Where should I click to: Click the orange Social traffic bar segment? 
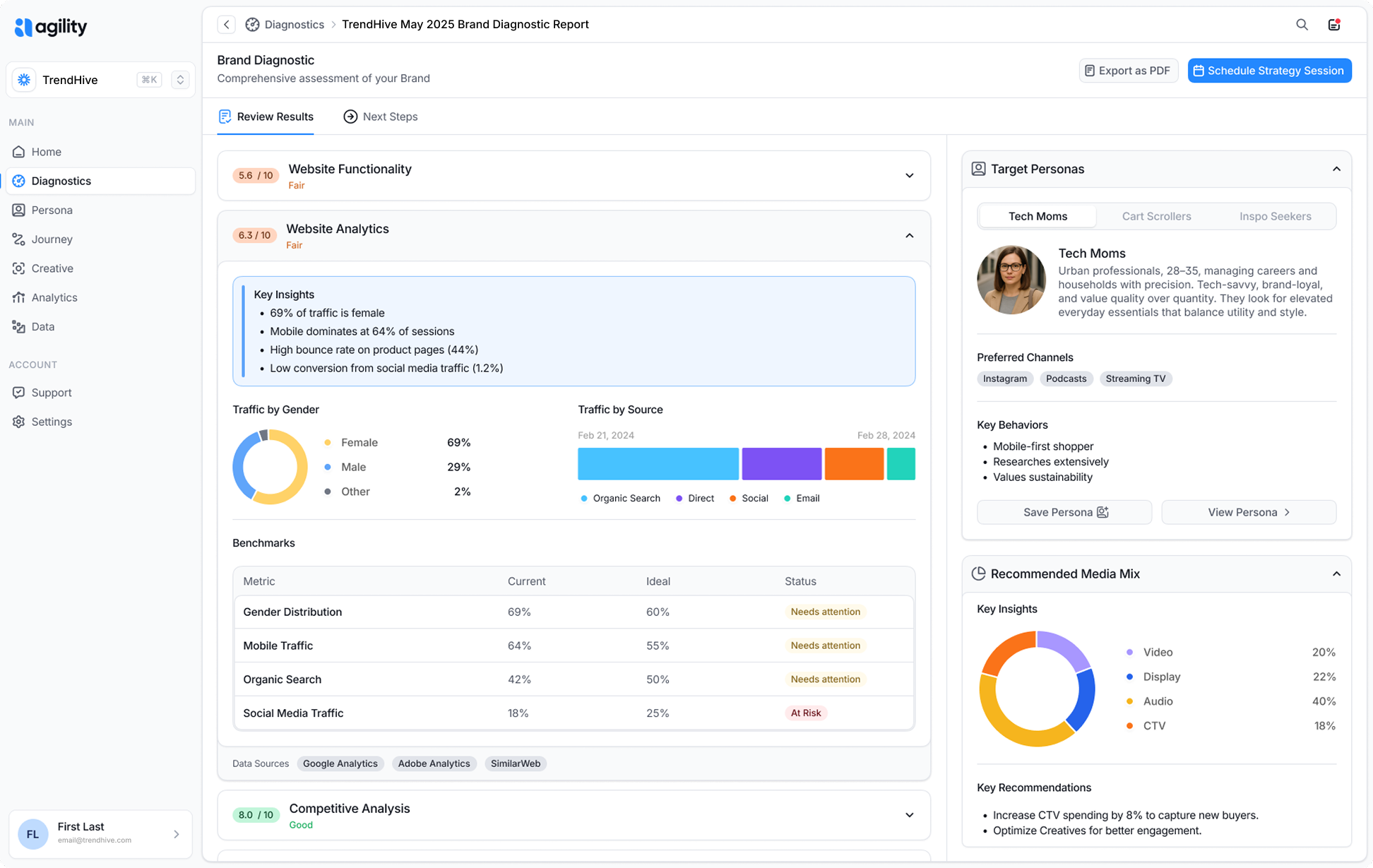[x=854, y=464]
